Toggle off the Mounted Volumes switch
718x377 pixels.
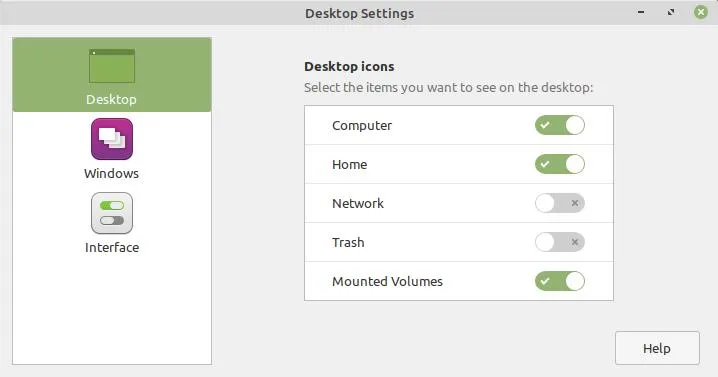[x=560, y=281]
